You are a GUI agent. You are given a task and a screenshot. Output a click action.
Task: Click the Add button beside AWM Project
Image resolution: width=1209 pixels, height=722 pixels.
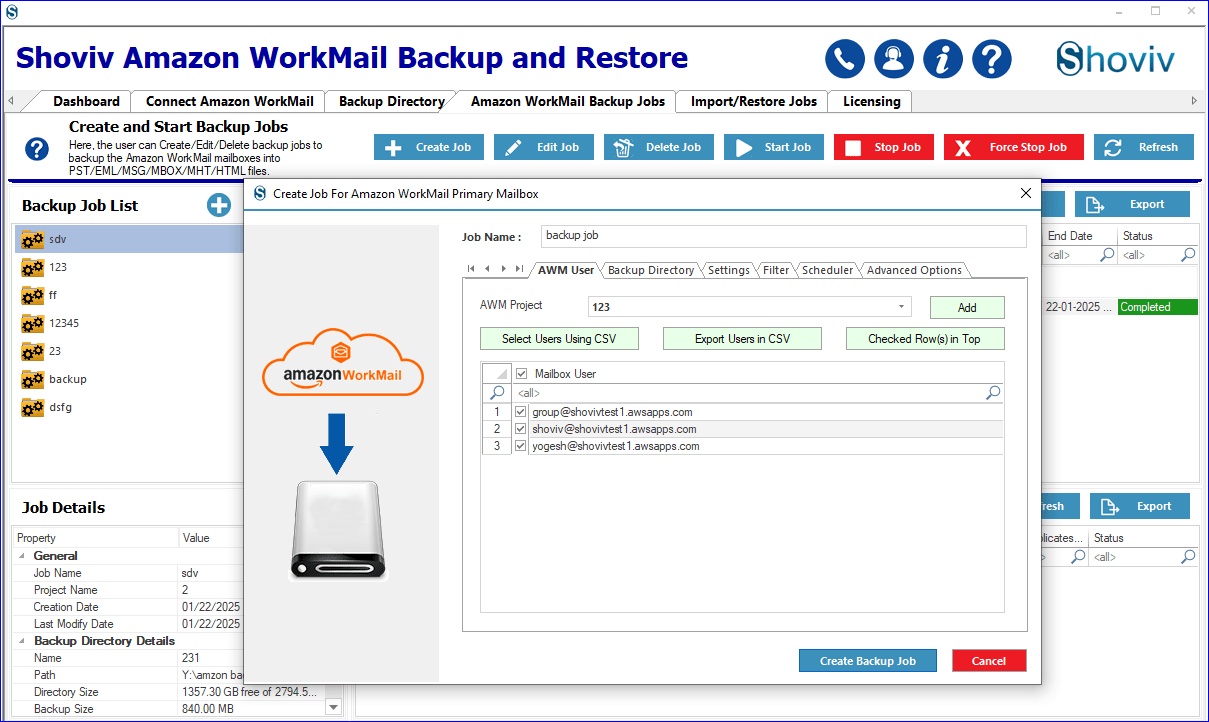coord(967,307)
